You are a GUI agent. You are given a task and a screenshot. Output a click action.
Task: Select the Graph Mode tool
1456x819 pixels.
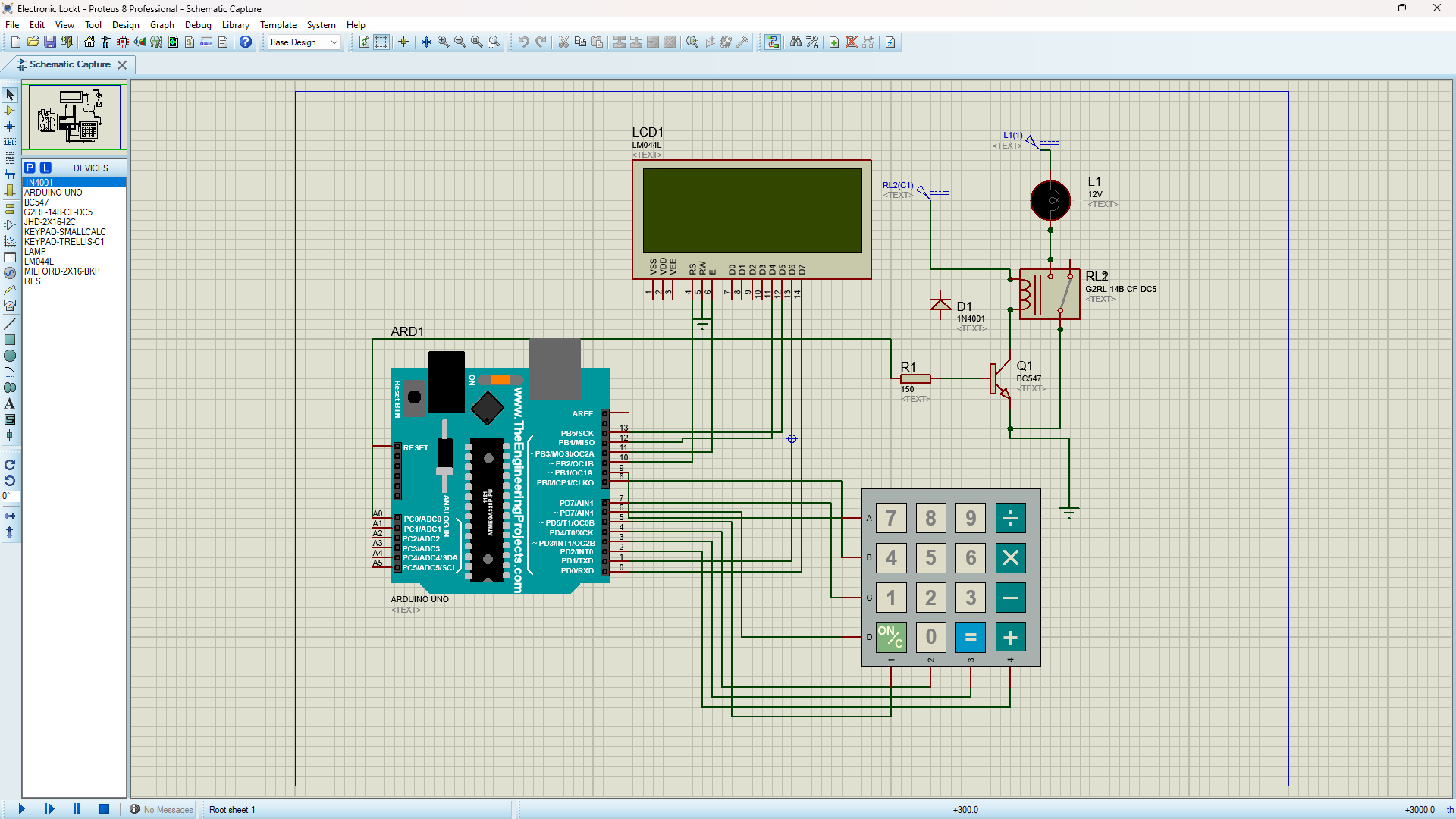10,240
